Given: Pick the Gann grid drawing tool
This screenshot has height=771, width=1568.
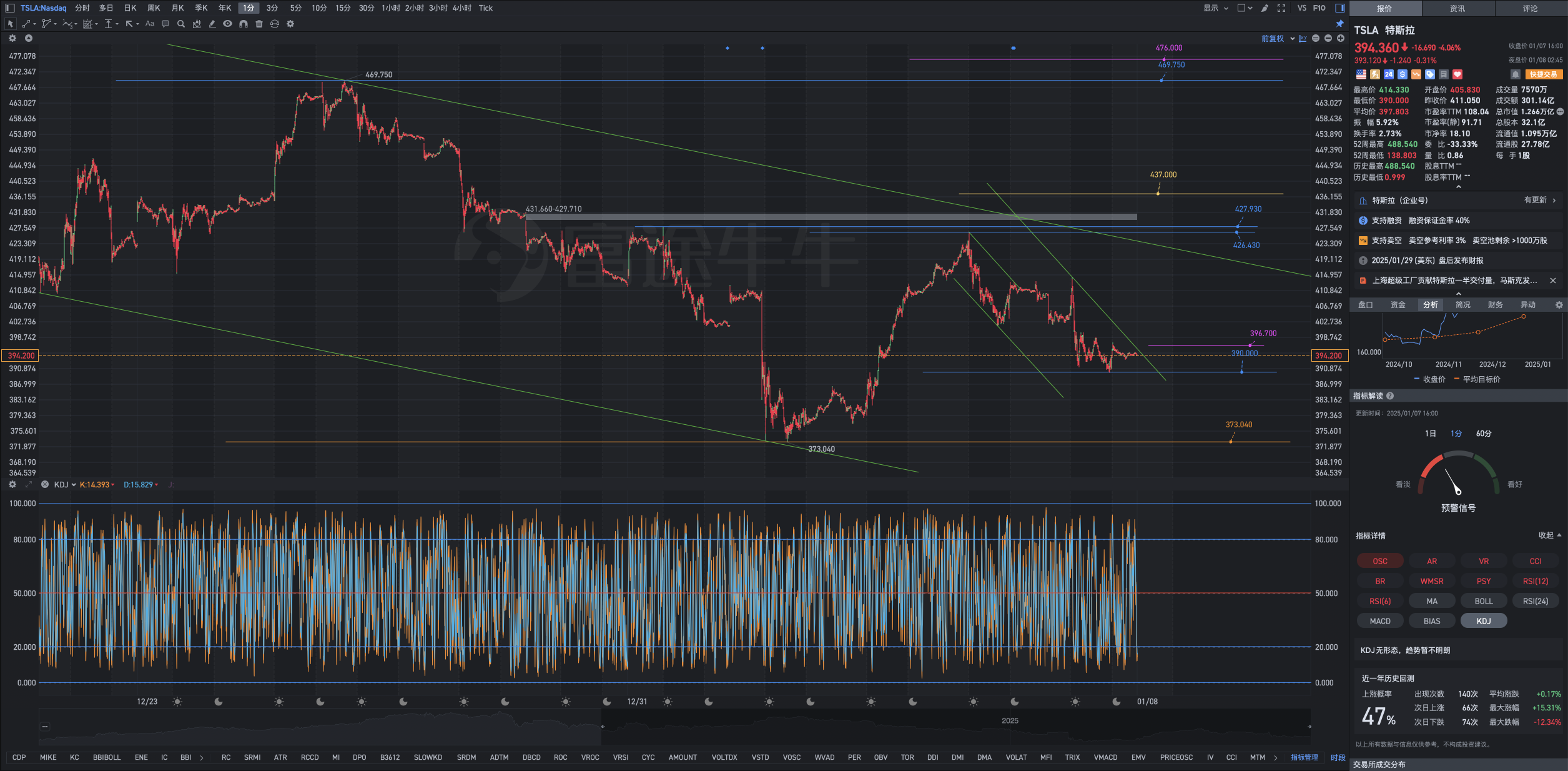Looking at the screenshot, I should click(x=89, y=24).
